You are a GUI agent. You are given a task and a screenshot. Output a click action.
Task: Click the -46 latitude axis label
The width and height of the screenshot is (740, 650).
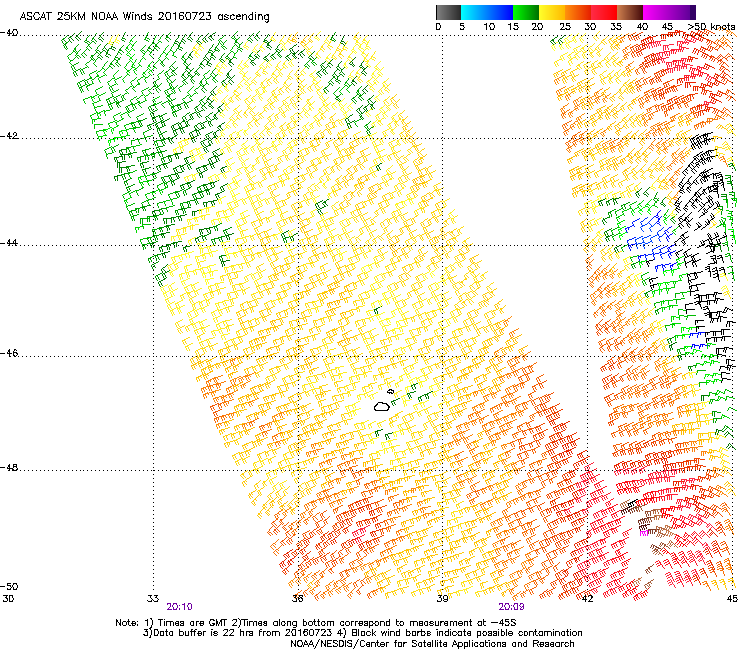click(x=9, y=353)
